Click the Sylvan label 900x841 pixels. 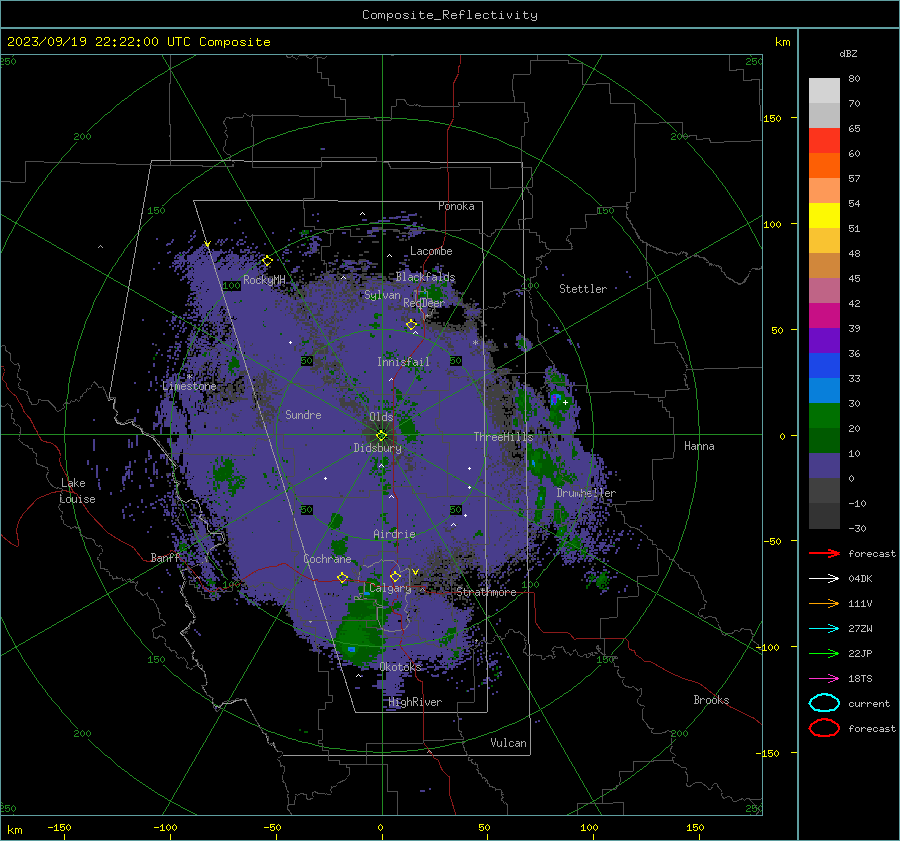[x=382, y=295]
